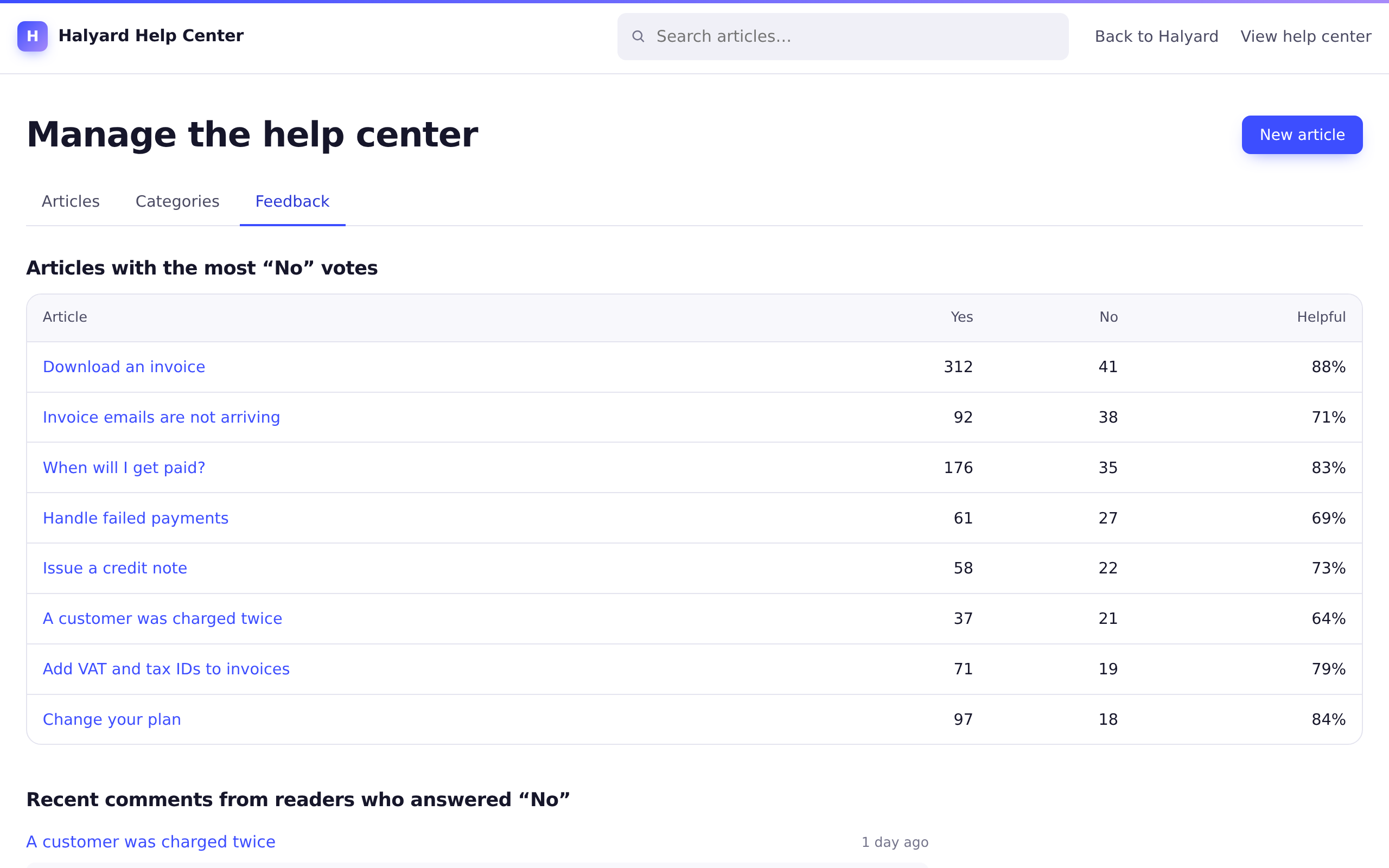The image size is (1389, 868).
Task: Click the 64% helpful value
Action: click(1328, 619)
